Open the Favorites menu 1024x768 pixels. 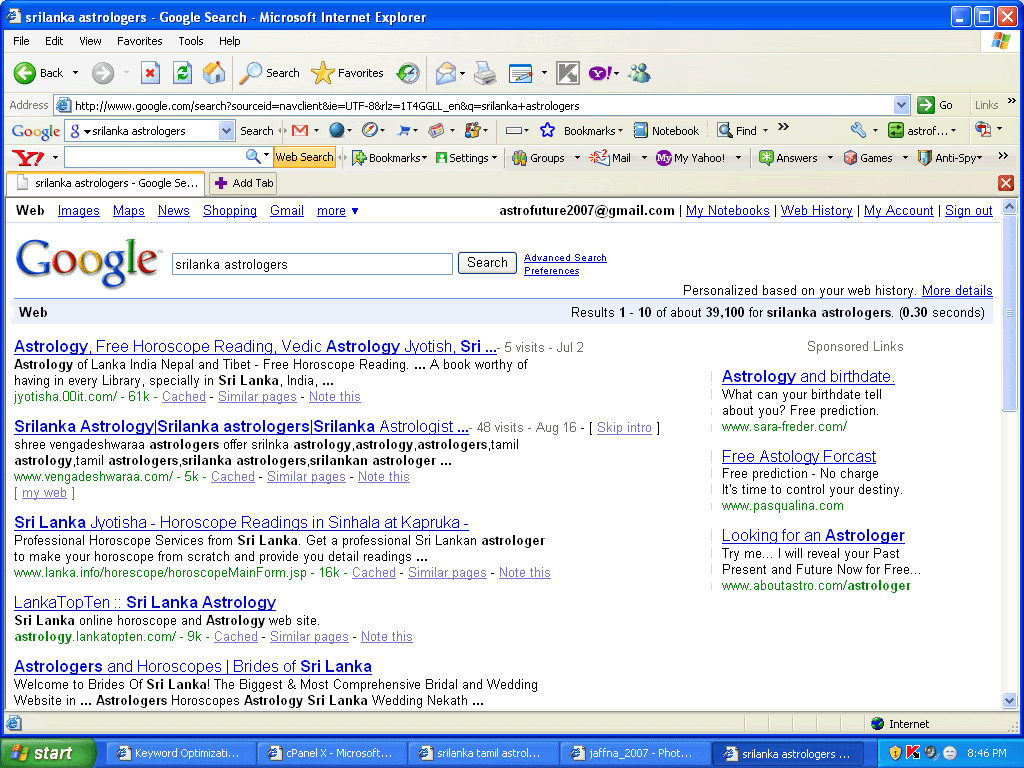point(140,40)
